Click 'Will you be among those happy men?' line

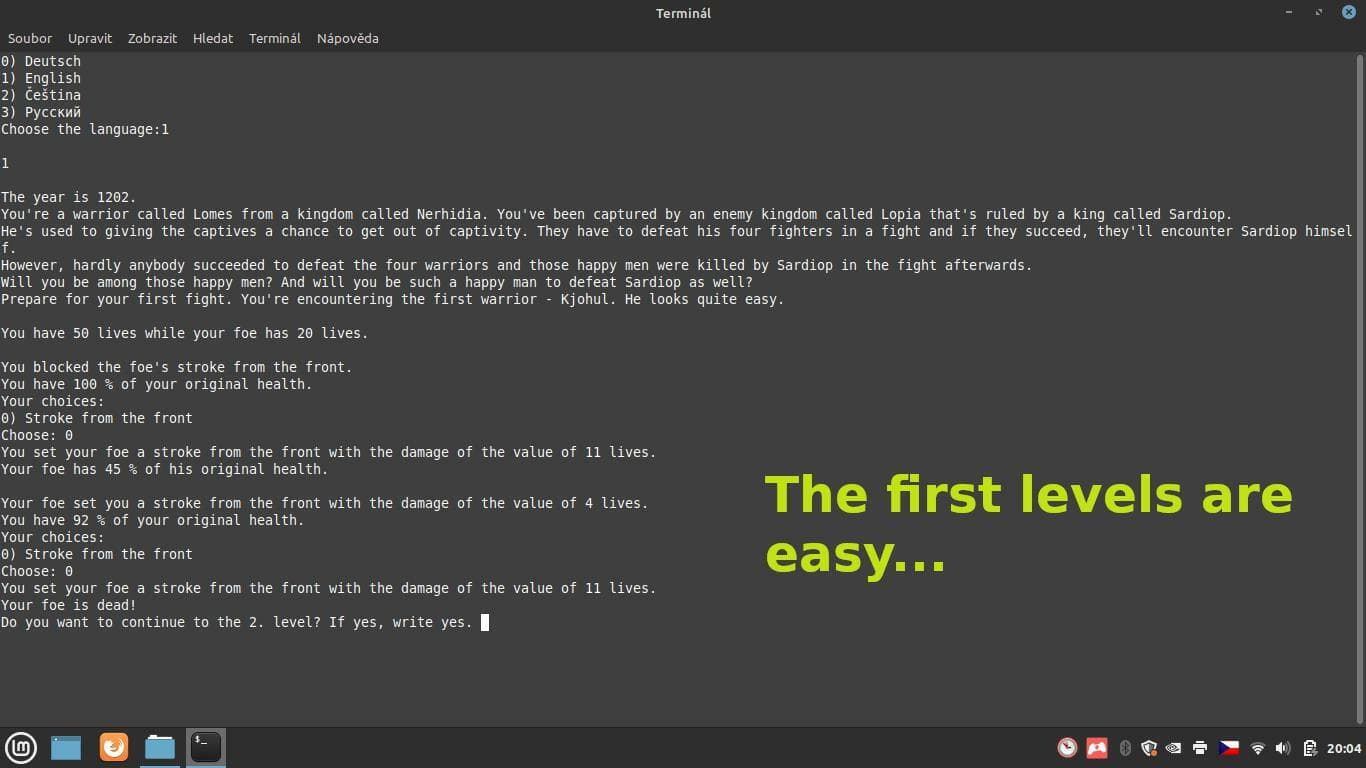[377, 282]
